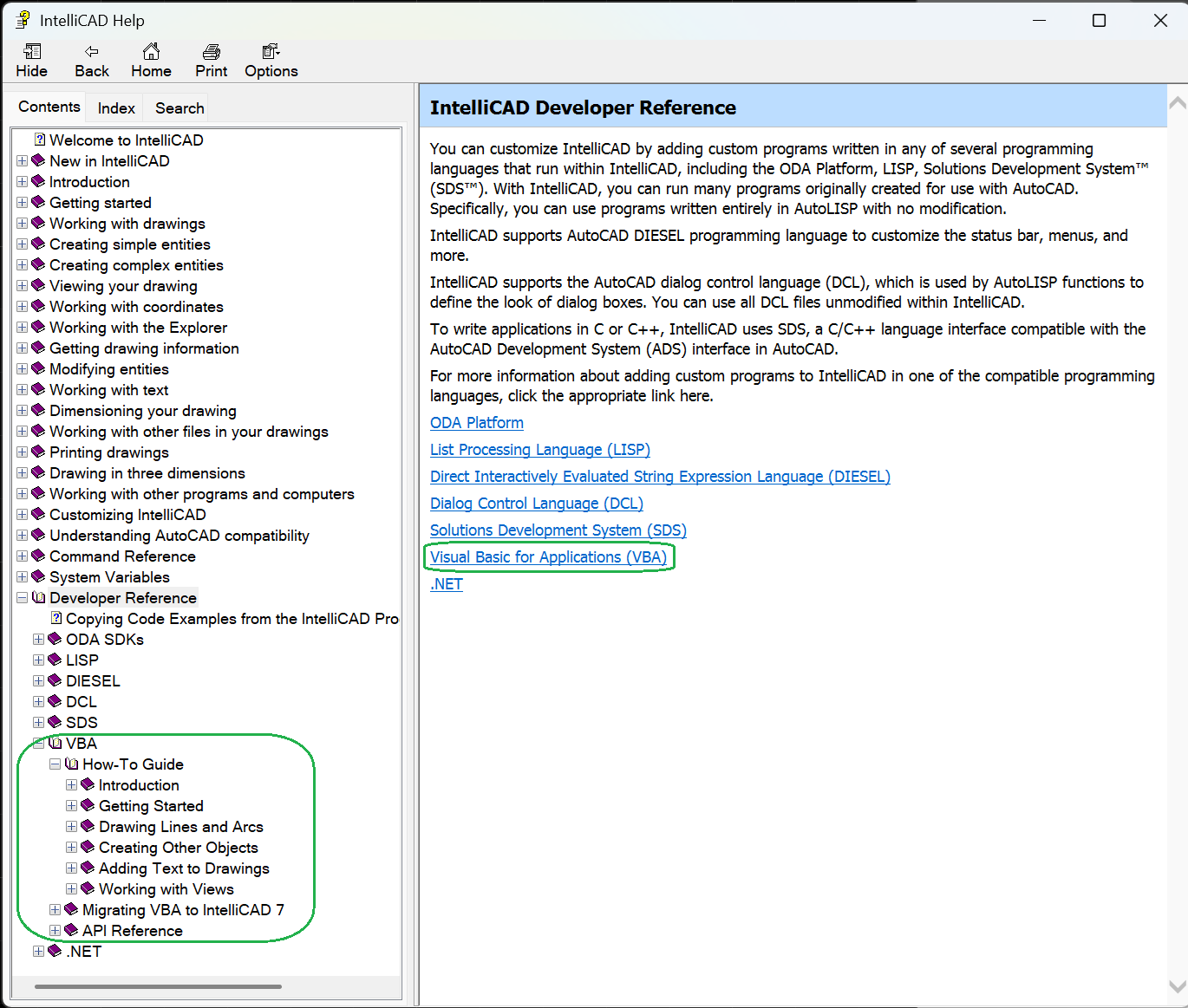Switch to the Contents tab
Image resolution: width=1188 pixels, height=1008 pixels.
click(x=49, y=107)
